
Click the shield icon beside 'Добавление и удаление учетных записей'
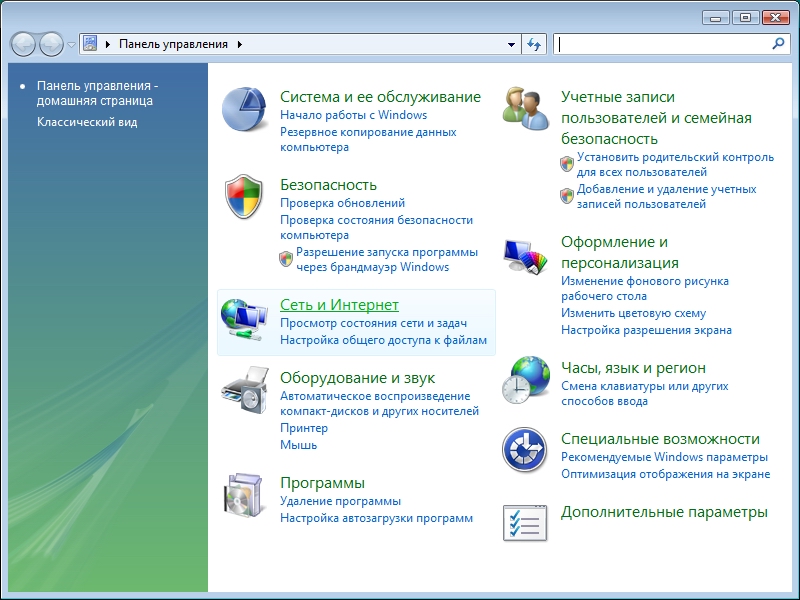[x=567, y=196]
